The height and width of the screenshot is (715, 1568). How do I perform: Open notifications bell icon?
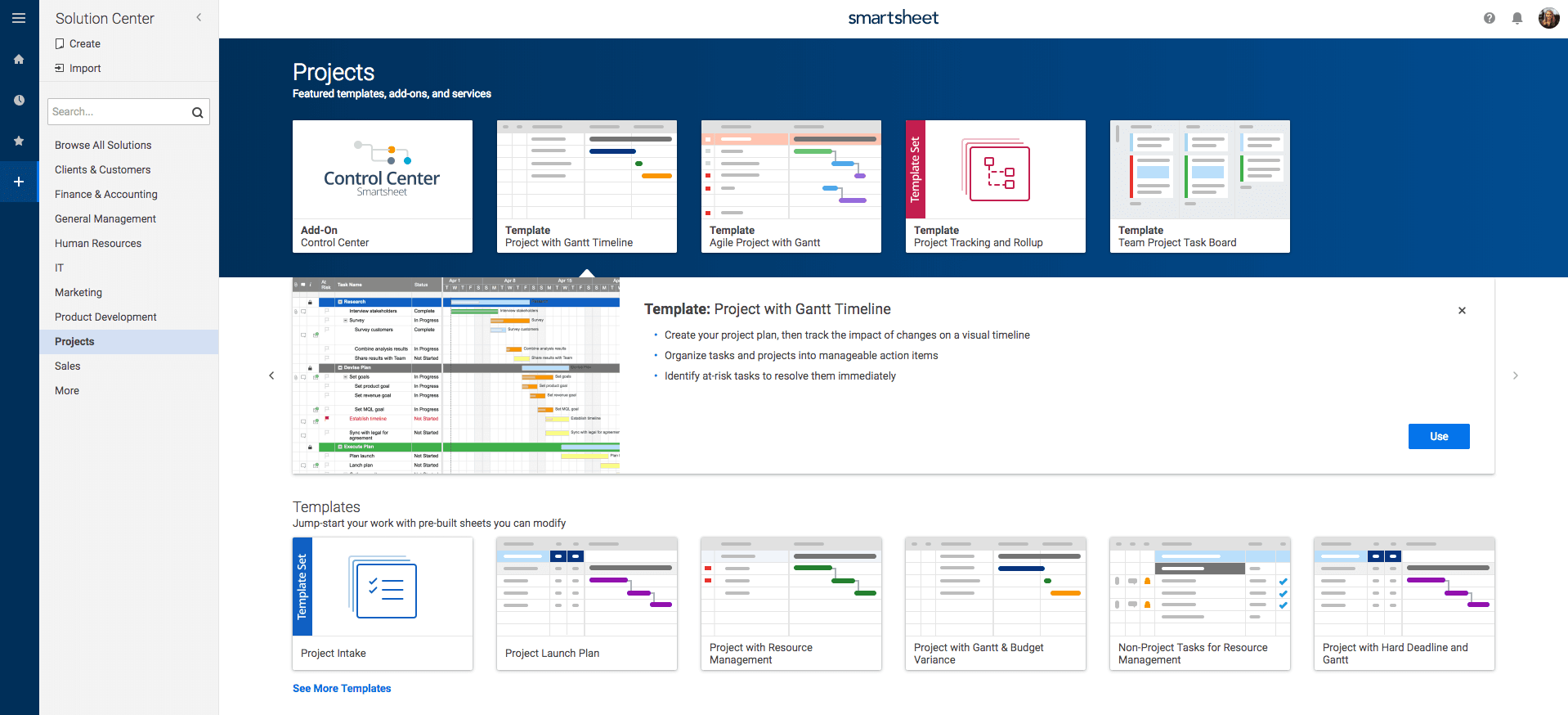coord(1517,18)
